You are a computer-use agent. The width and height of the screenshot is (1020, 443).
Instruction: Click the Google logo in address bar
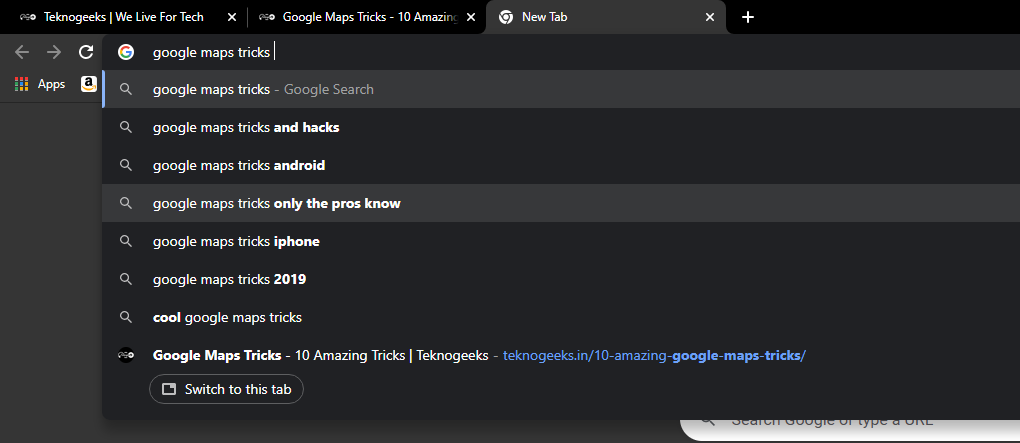[x=126, y=52]
